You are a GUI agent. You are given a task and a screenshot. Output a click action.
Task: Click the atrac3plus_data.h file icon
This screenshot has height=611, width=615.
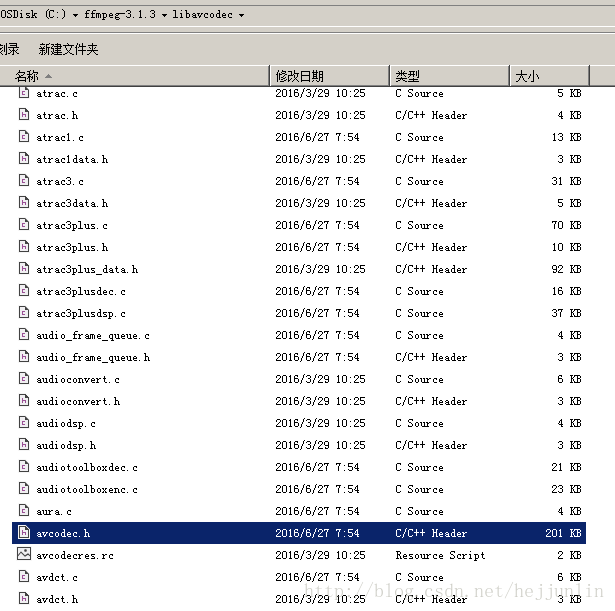(x=24, y=268)
